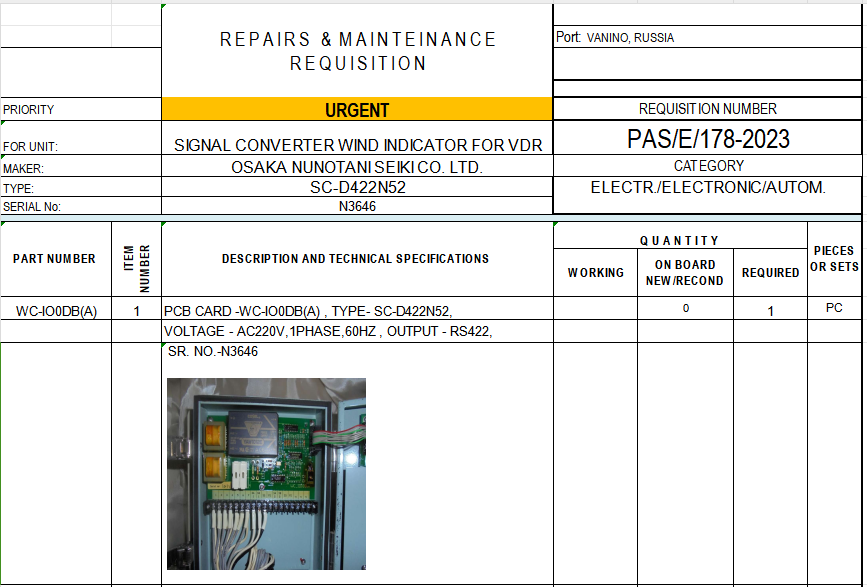Select the serial number N3646 cell
Image resolution: width=867 pixels, height=587 pixels.
(357, 206)
